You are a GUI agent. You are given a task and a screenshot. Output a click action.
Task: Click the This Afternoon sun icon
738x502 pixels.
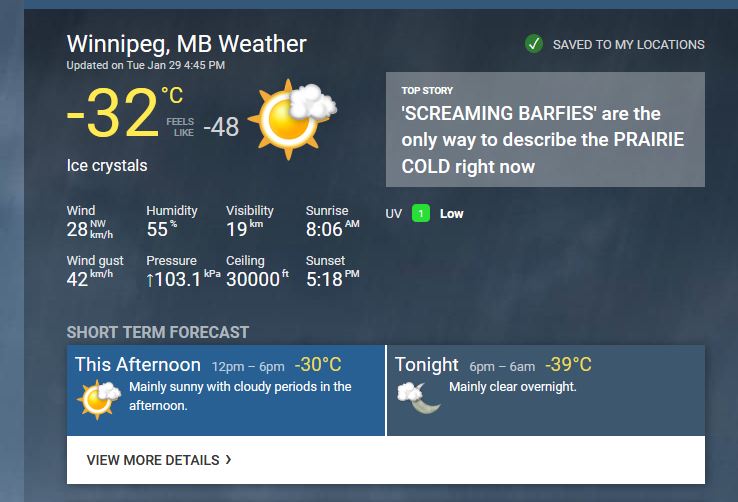pos(98,399)
